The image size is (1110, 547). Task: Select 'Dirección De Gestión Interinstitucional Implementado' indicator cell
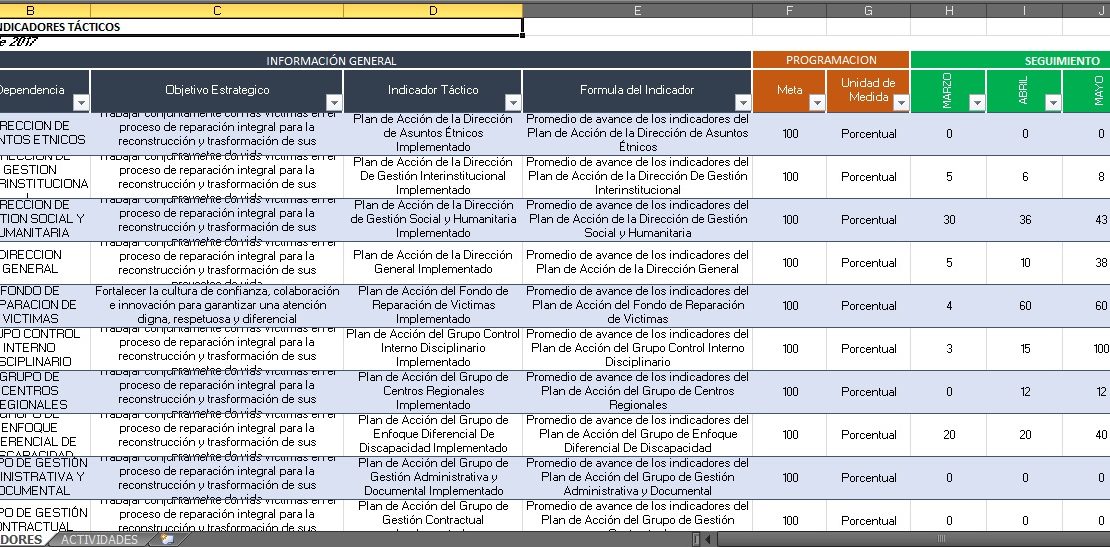(x=433, y=177)
